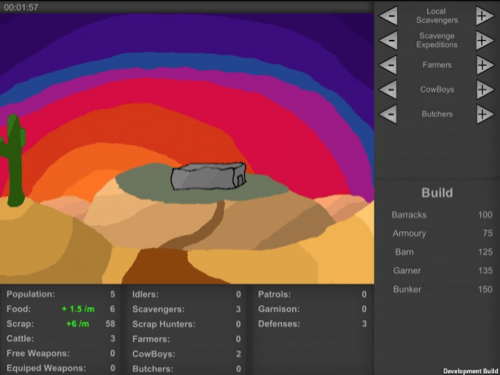Click the CowBoys count row in stats
Viewport: 500px width, 375px height.
click(187, 354)
